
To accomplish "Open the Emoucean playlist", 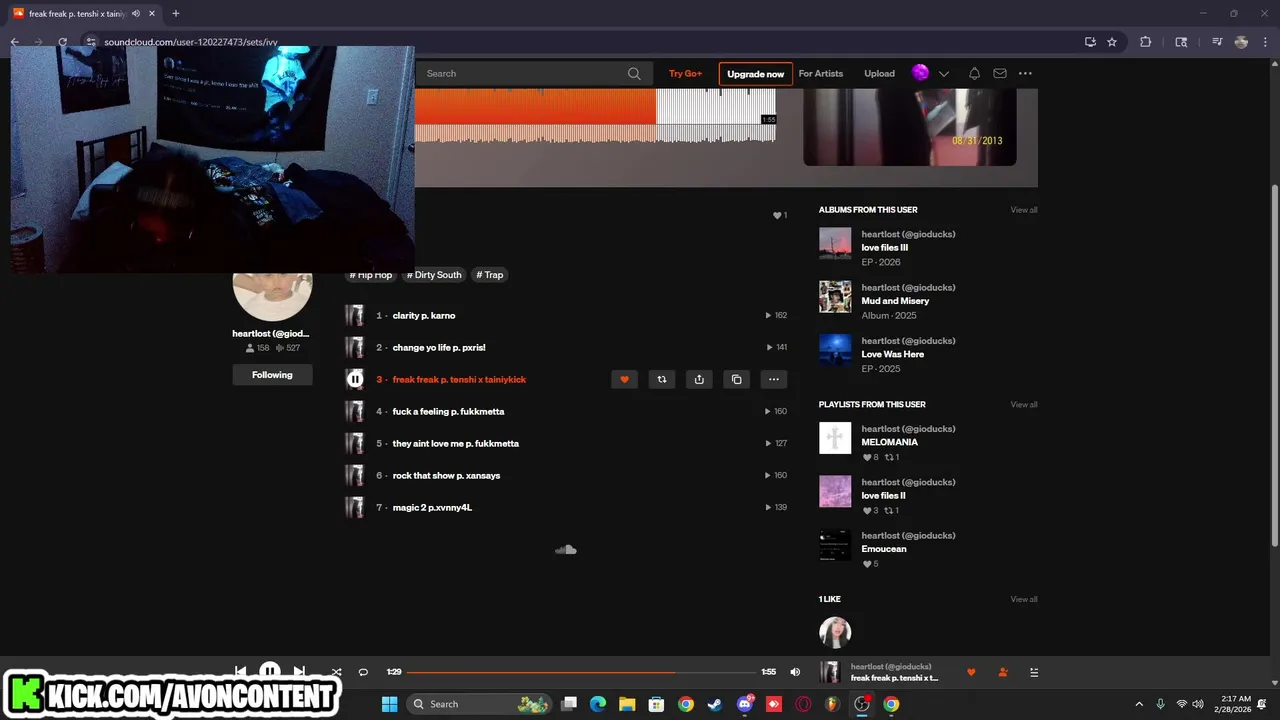I will pyautogui.click(x=884, y=549).
